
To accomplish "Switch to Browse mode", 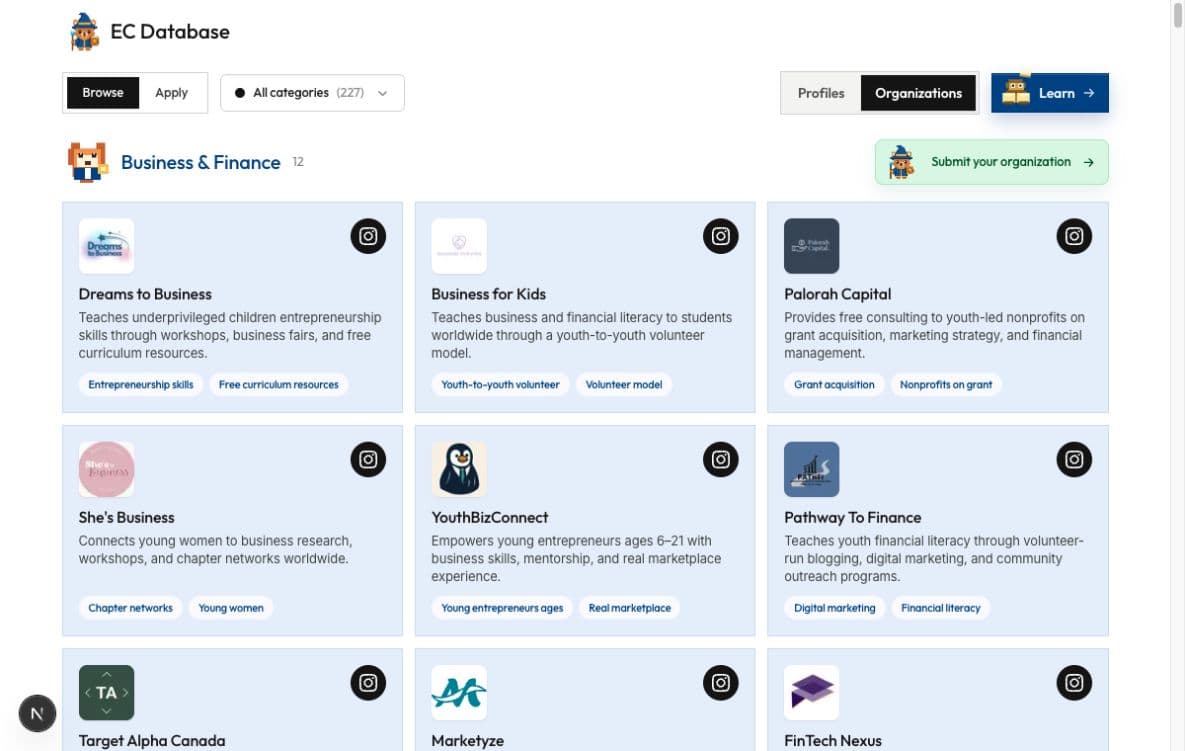I will pyautogui.click(x=103, y=93).
